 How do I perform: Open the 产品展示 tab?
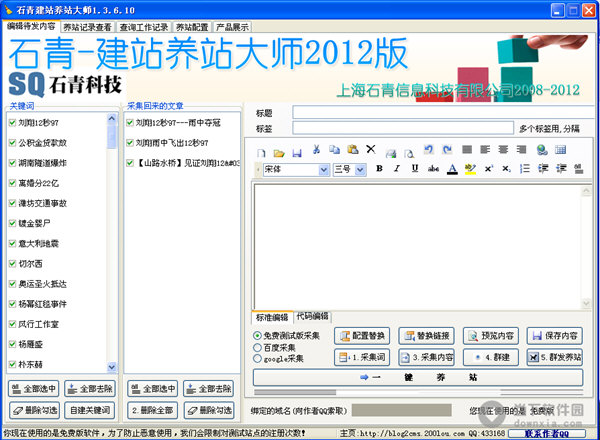tap(232, 27)
